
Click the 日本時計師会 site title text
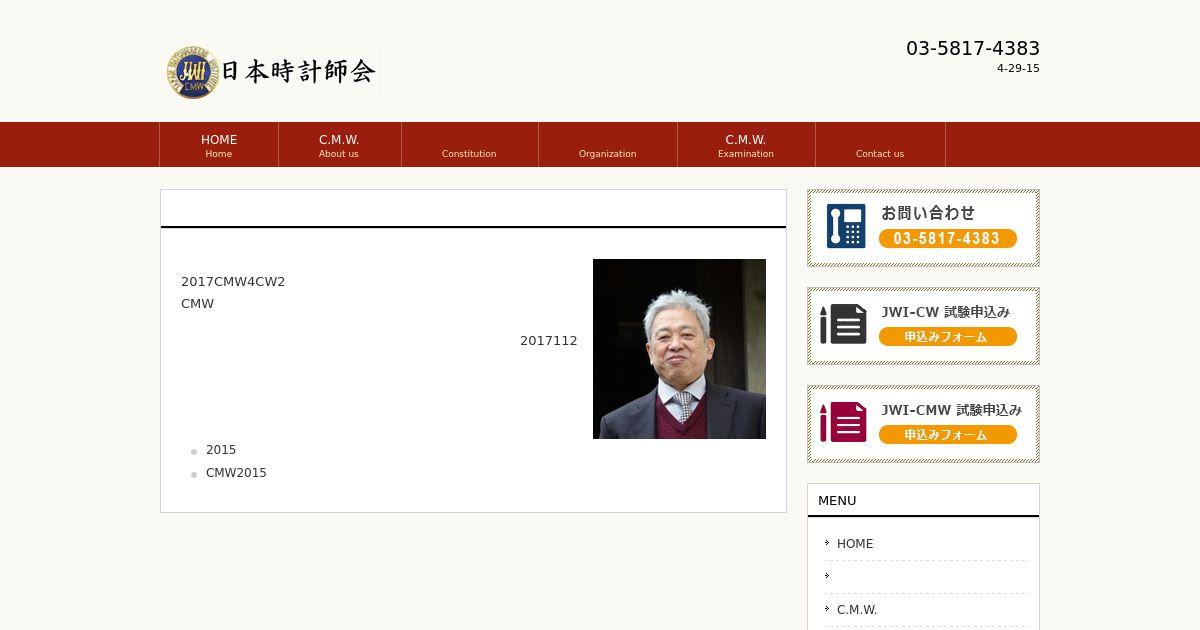coord(297,72)
